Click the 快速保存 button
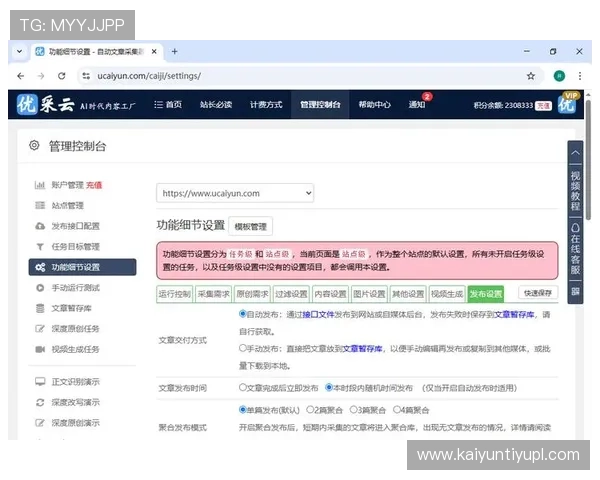Image resolution: width=600 pixels, height=480 pixels. point(538,293)
